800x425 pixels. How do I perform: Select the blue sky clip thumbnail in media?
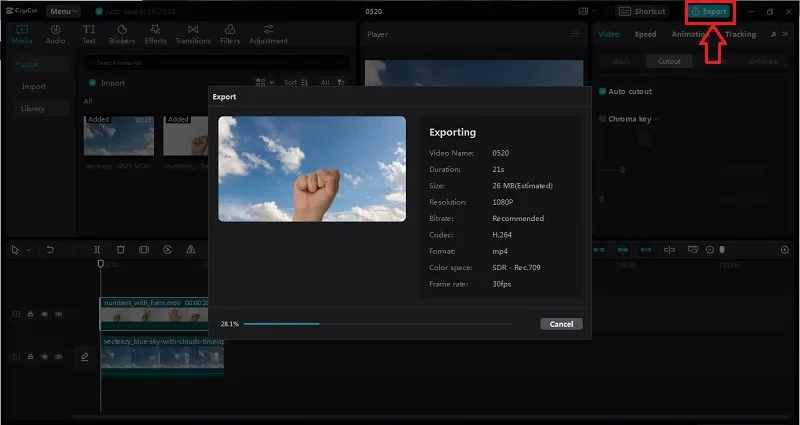[x=119, y=135]
